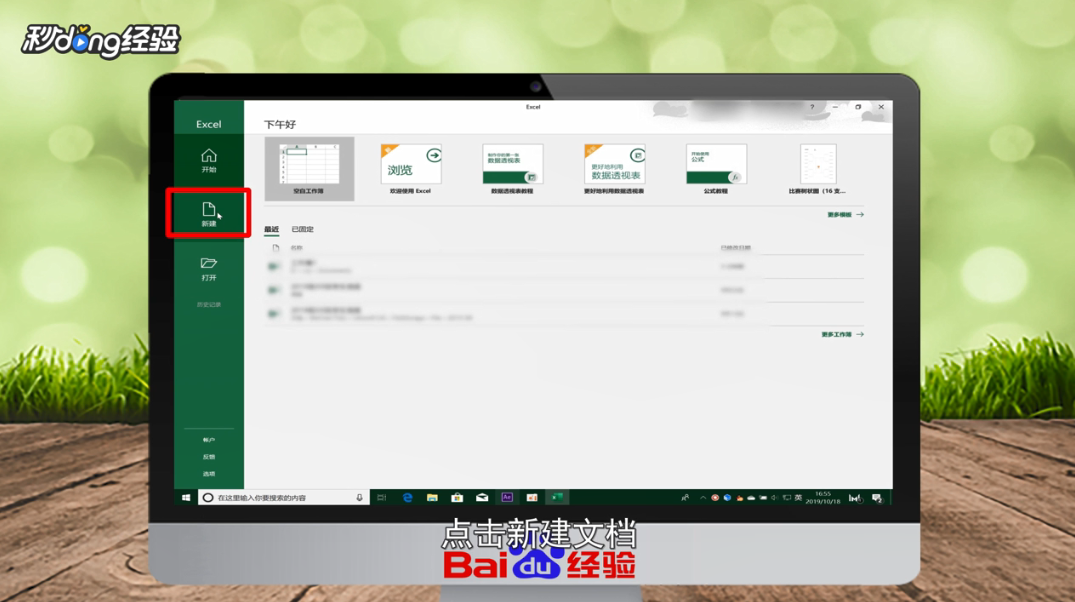1075x602 pixels.
Task: Click the 英 input language indicator
Action: point(798,498)
